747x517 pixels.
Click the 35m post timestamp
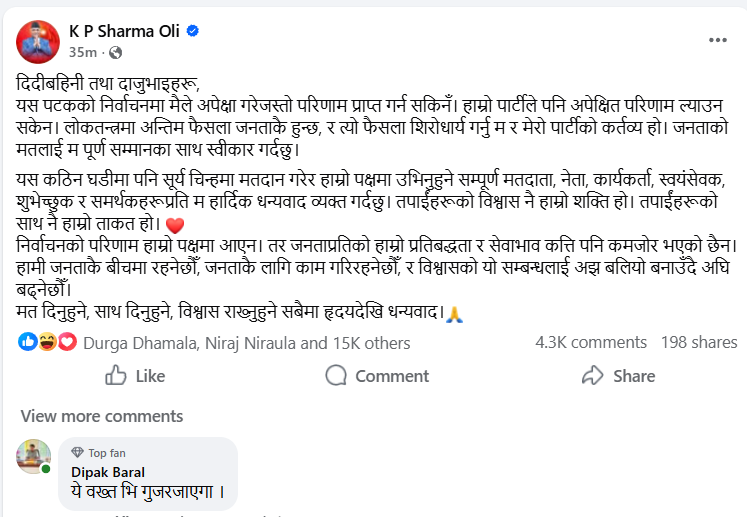[x=83, y=52]
